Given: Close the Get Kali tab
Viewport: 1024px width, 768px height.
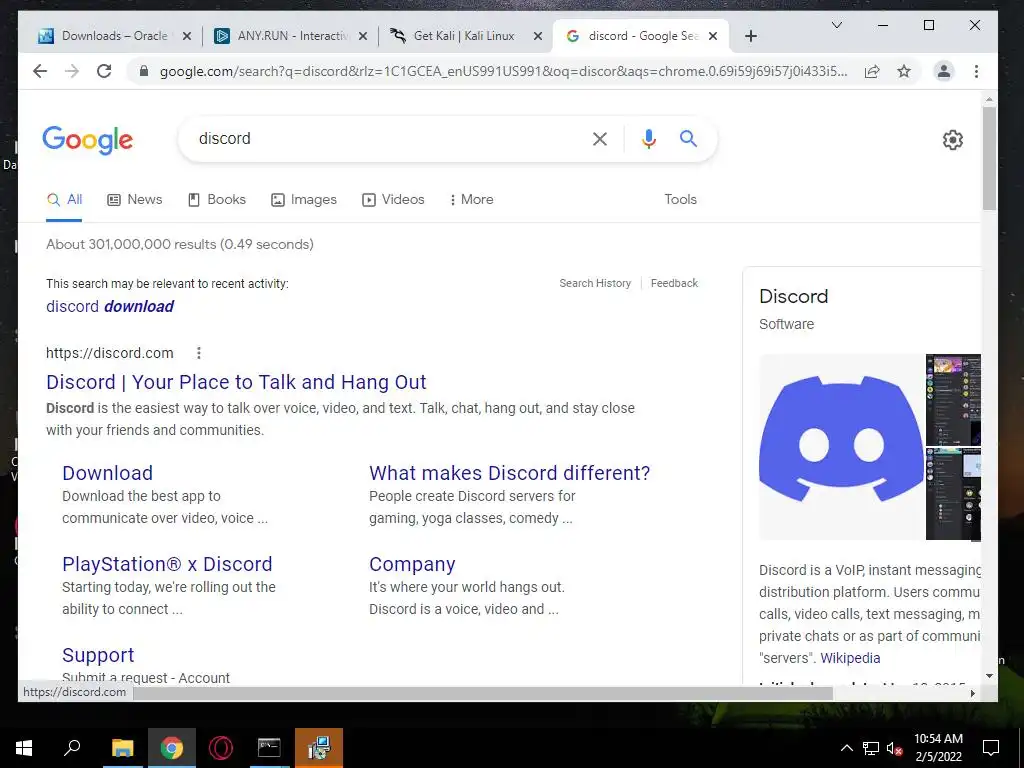Looking at the screenshot, I should point(538,36).
